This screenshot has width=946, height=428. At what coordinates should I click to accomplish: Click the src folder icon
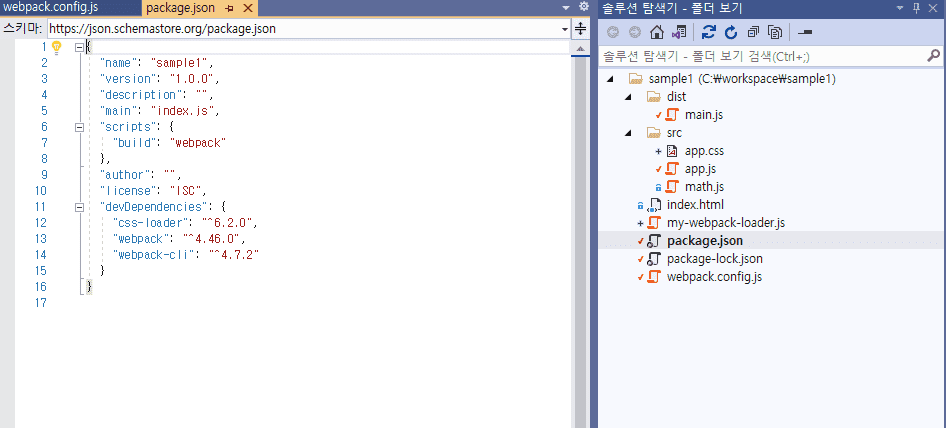(x=653, y=133)
